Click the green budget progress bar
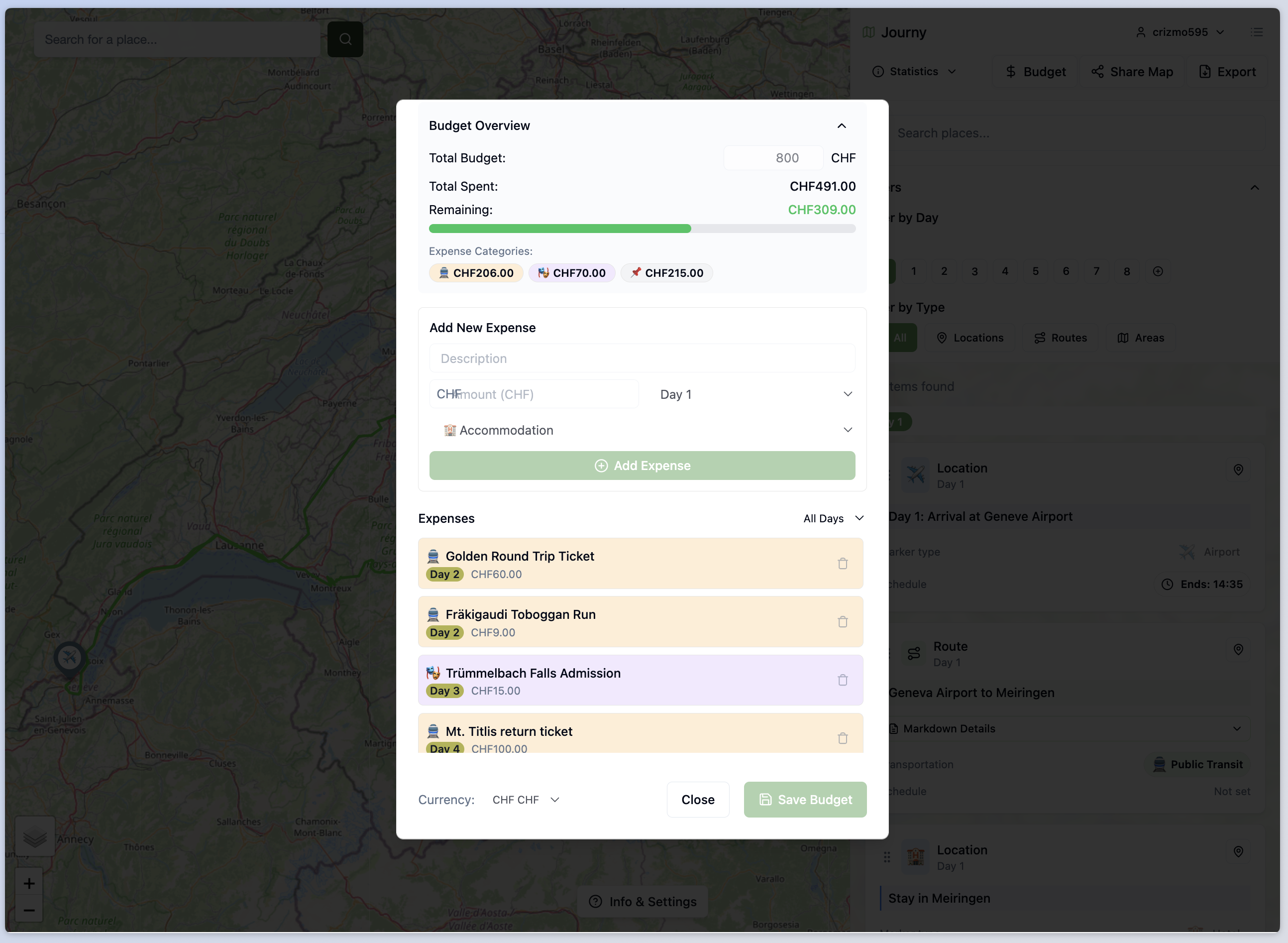Screen dimensions: 1288x943 [559, 229]
